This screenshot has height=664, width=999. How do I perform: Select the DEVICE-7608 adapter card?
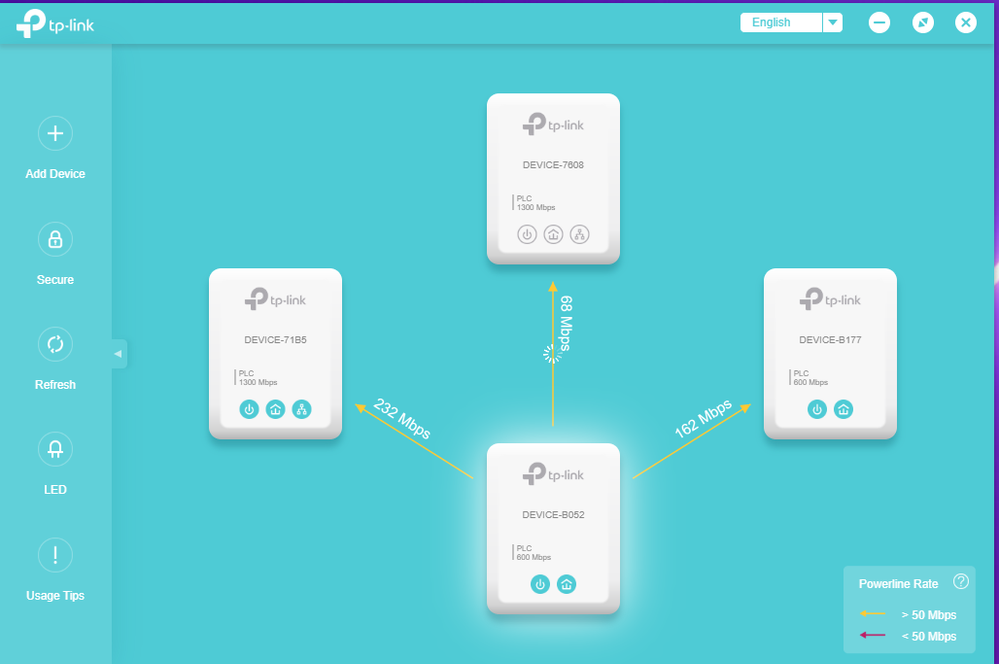tap(553, 178)
